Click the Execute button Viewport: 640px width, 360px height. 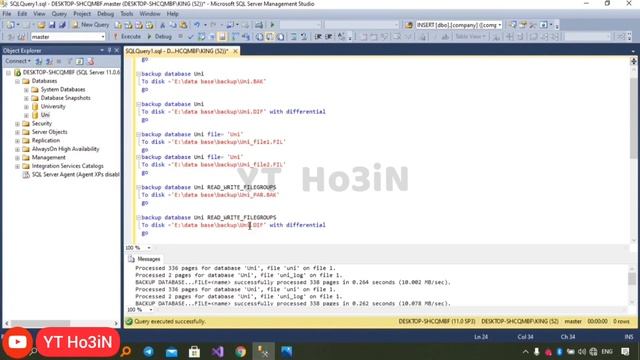(x=127, y=36)
